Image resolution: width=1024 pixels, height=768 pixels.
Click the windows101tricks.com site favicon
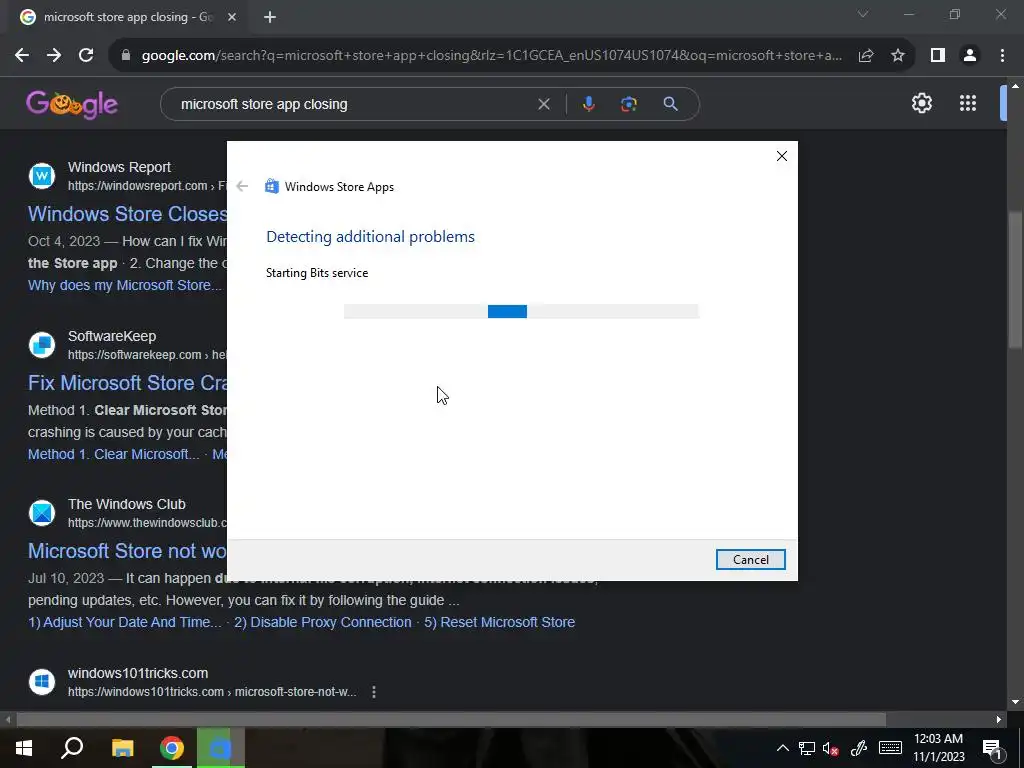tap(42, 682)
